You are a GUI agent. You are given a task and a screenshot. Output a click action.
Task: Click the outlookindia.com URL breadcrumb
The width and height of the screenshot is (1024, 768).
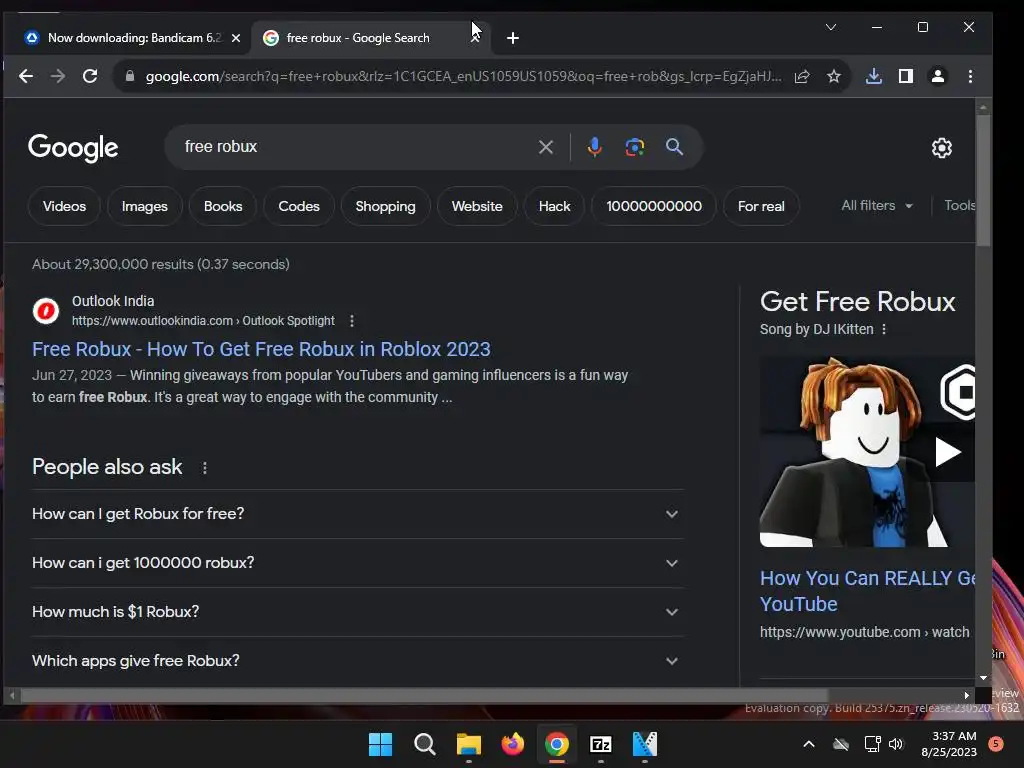coord(203,321)
